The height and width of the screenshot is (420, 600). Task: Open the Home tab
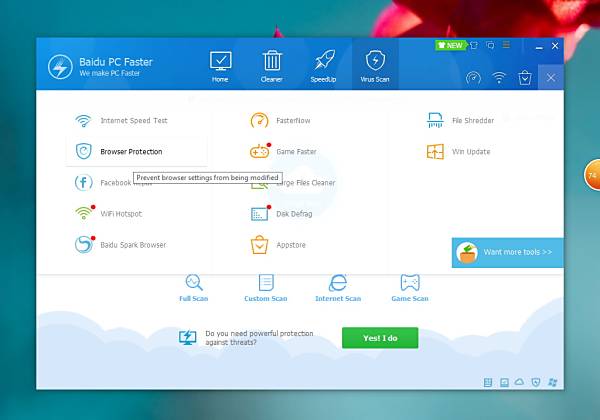pyautogui.click(x=220, y=66)
